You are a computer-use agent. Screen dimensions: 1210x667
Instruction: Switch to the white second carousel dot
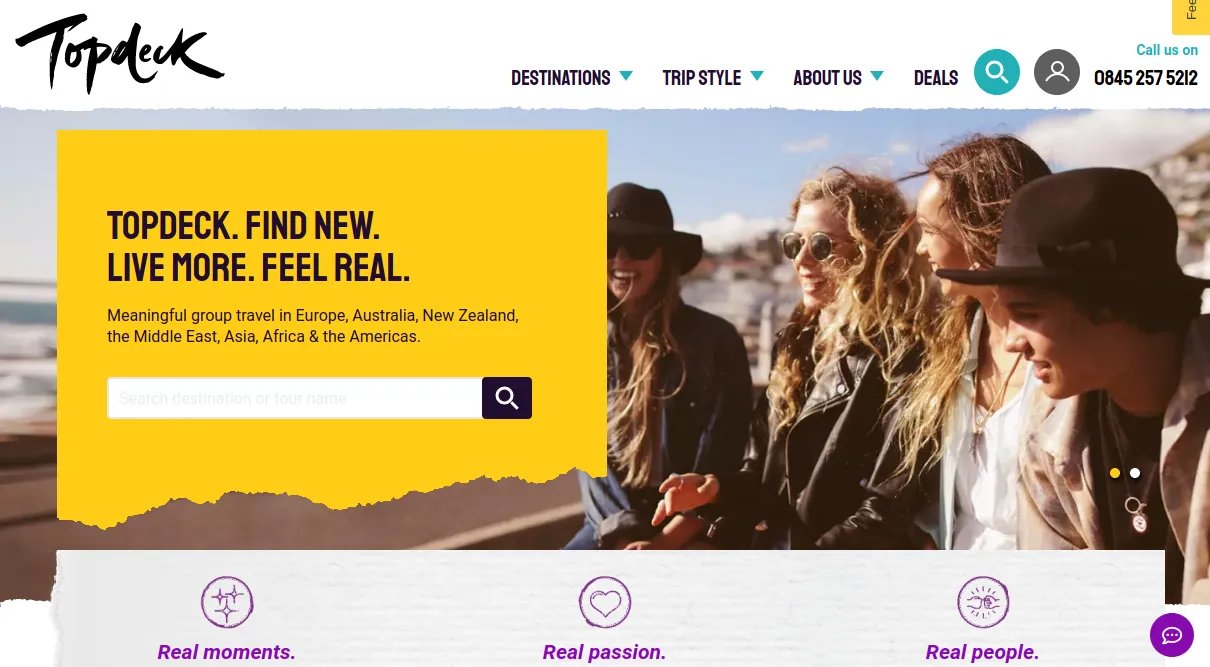(x=1135, y=473)
